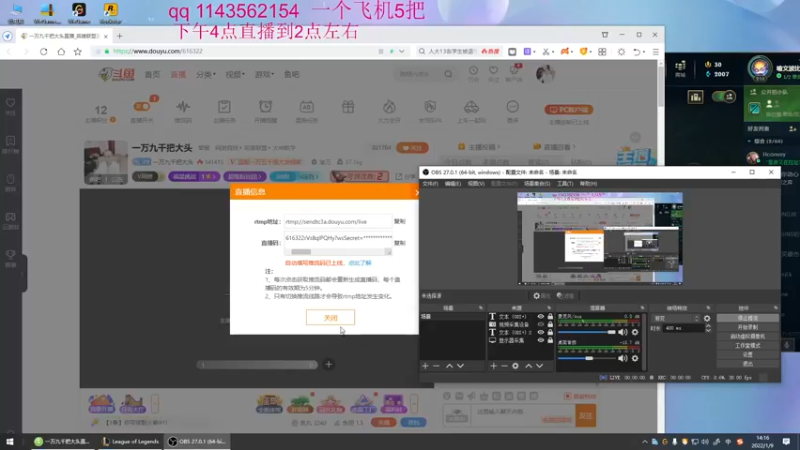
Task: Copy the rtmp address with 复制
Action: [x=399, y=221]
